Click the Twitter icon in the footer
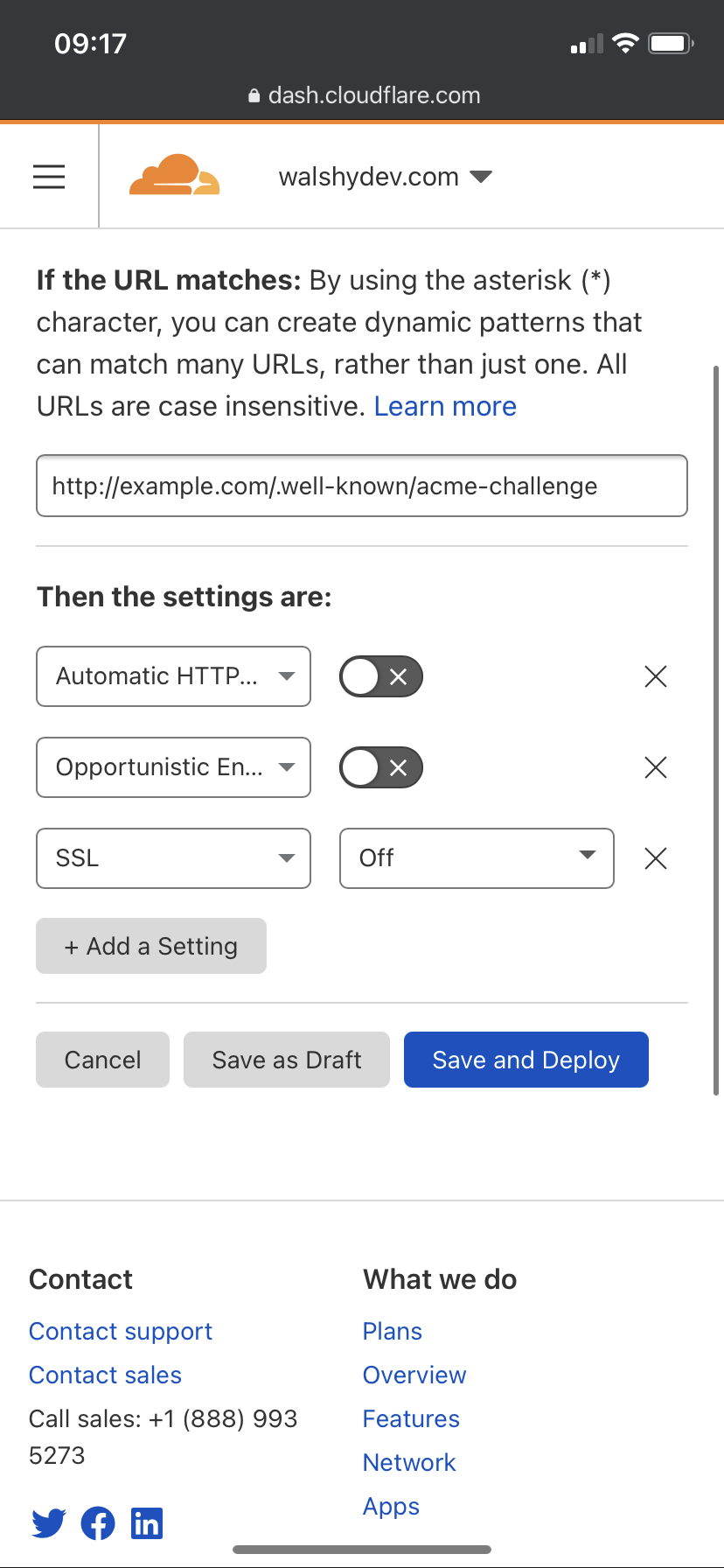This screenshot has width=724, height=1568. tap(48, 1522)
